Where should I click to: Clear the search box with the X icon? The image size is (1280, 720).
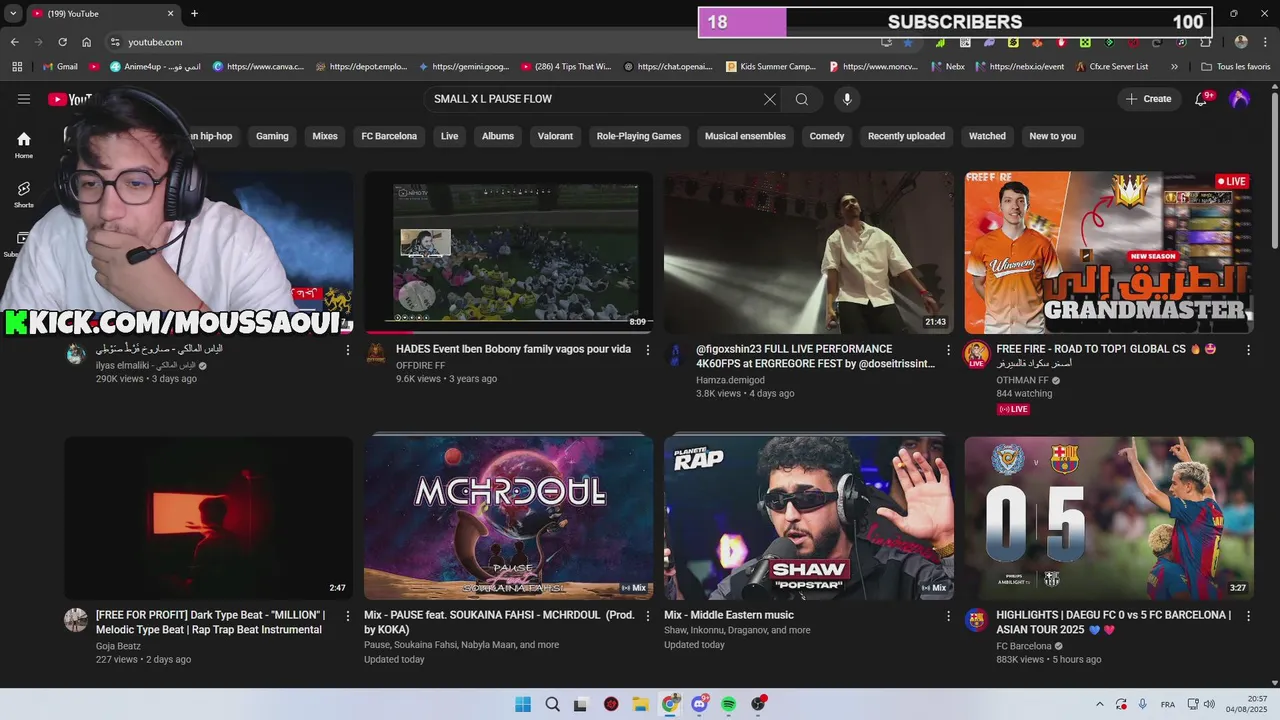pos(770,99)
